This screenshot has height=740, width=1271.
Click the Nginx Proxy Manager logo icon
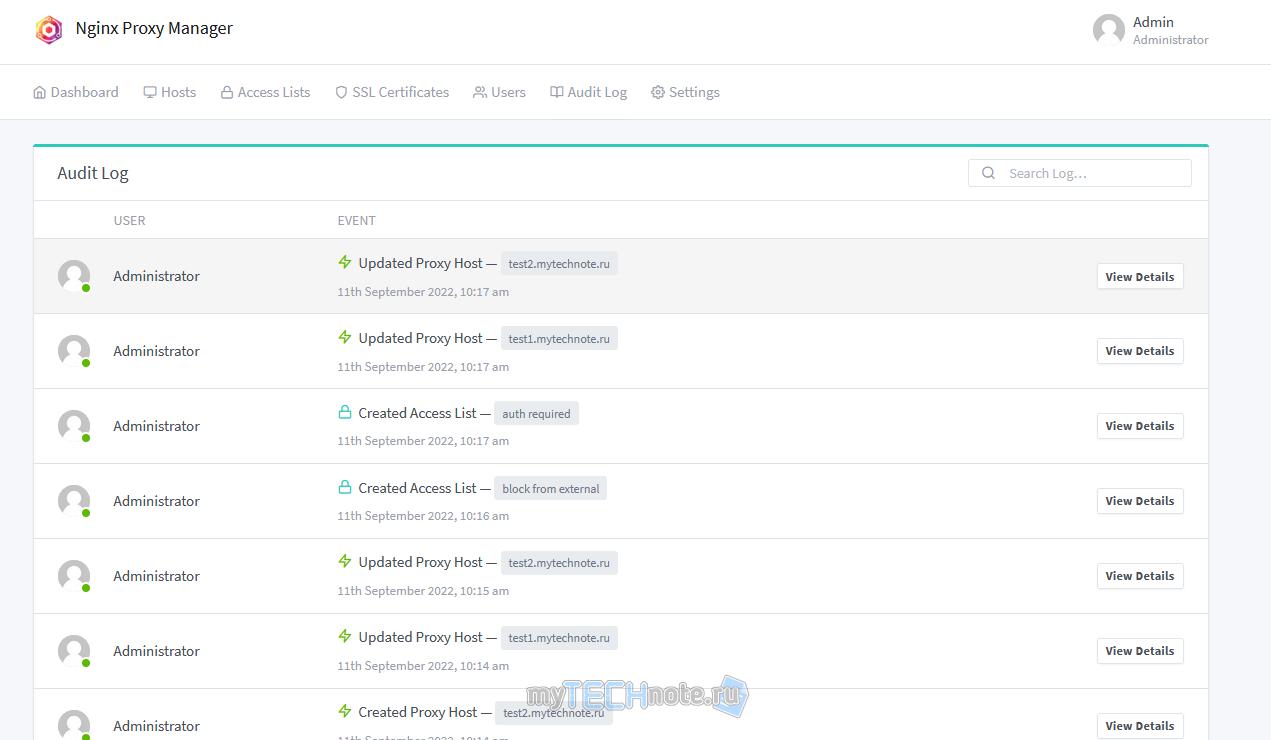click(49, 30)
